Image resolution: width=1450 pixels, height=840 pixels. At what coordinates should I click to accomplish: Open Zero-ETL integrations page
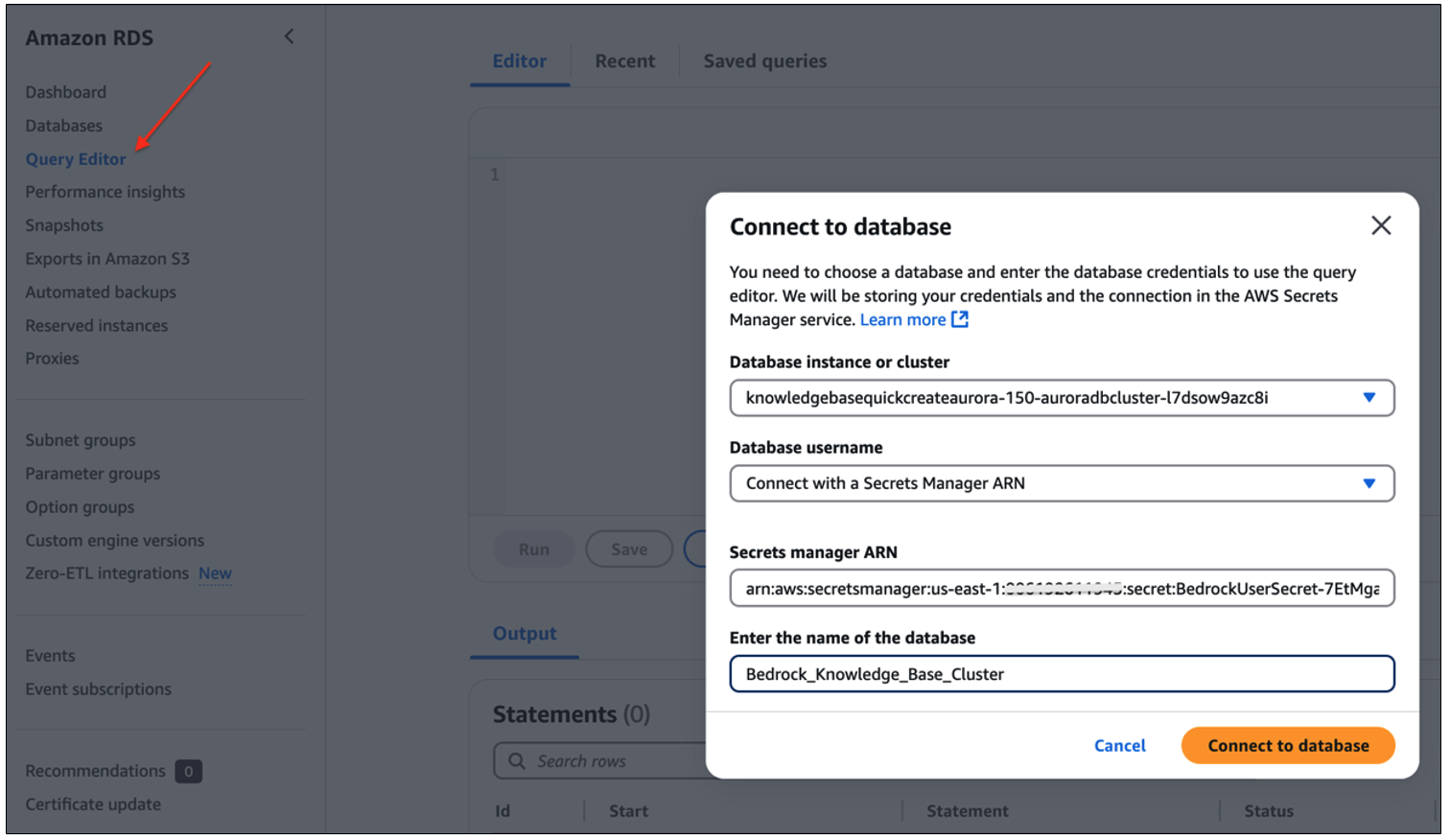coord(106,572)
